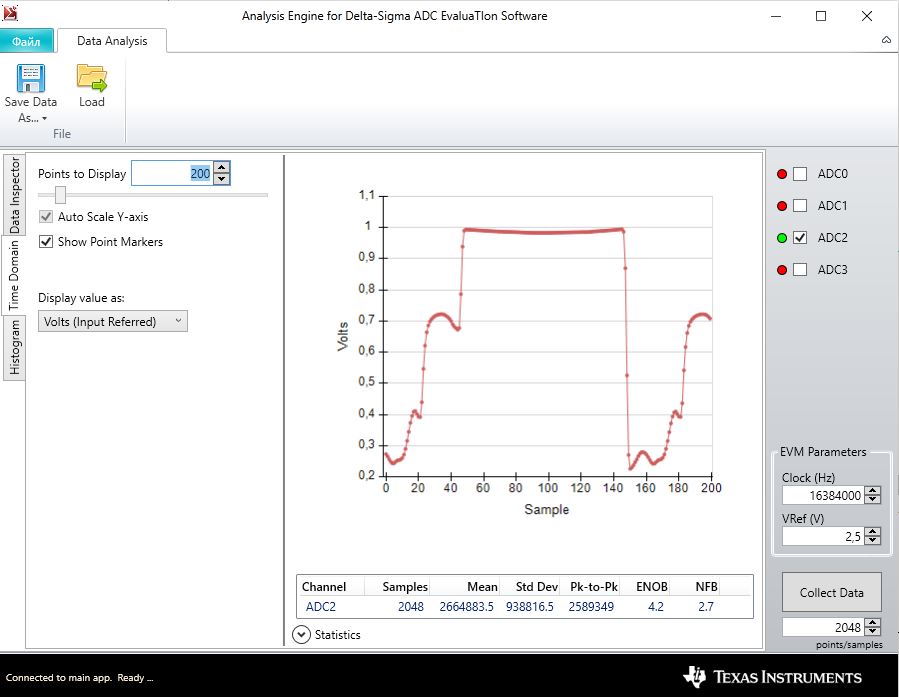Screen dimensions: 899x697
Task: Uncheck Show Point Markers
Action: (x=46, y=242)
